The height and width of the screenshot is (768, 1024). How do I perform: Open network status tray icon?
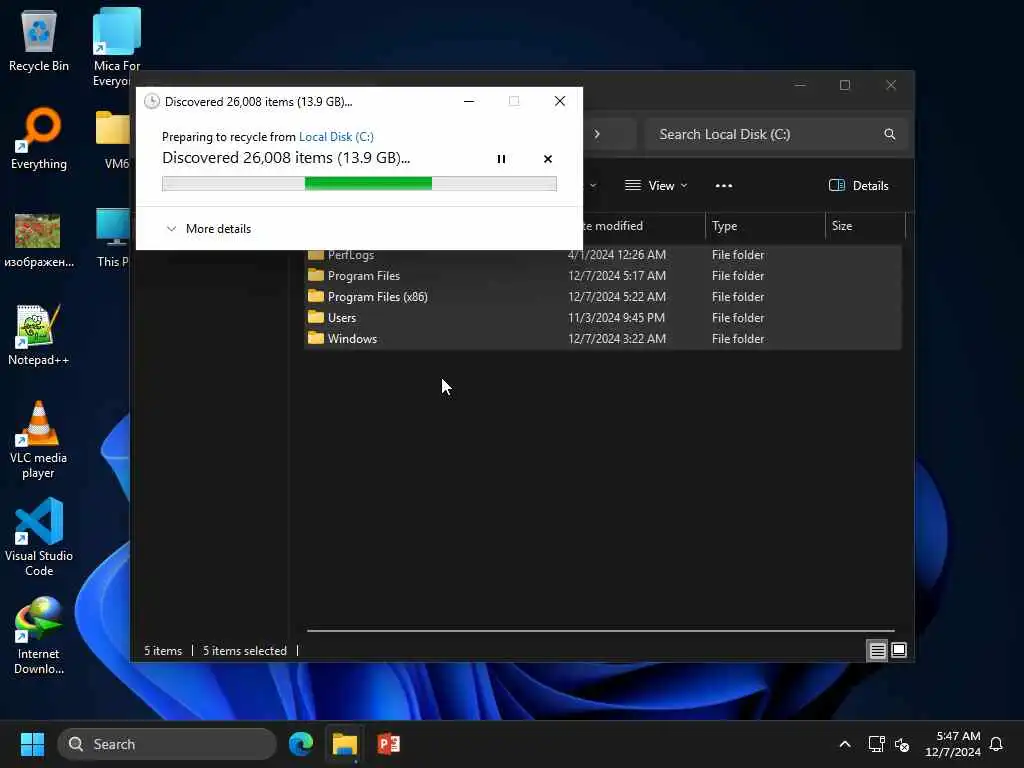click(x=876, y=744)
